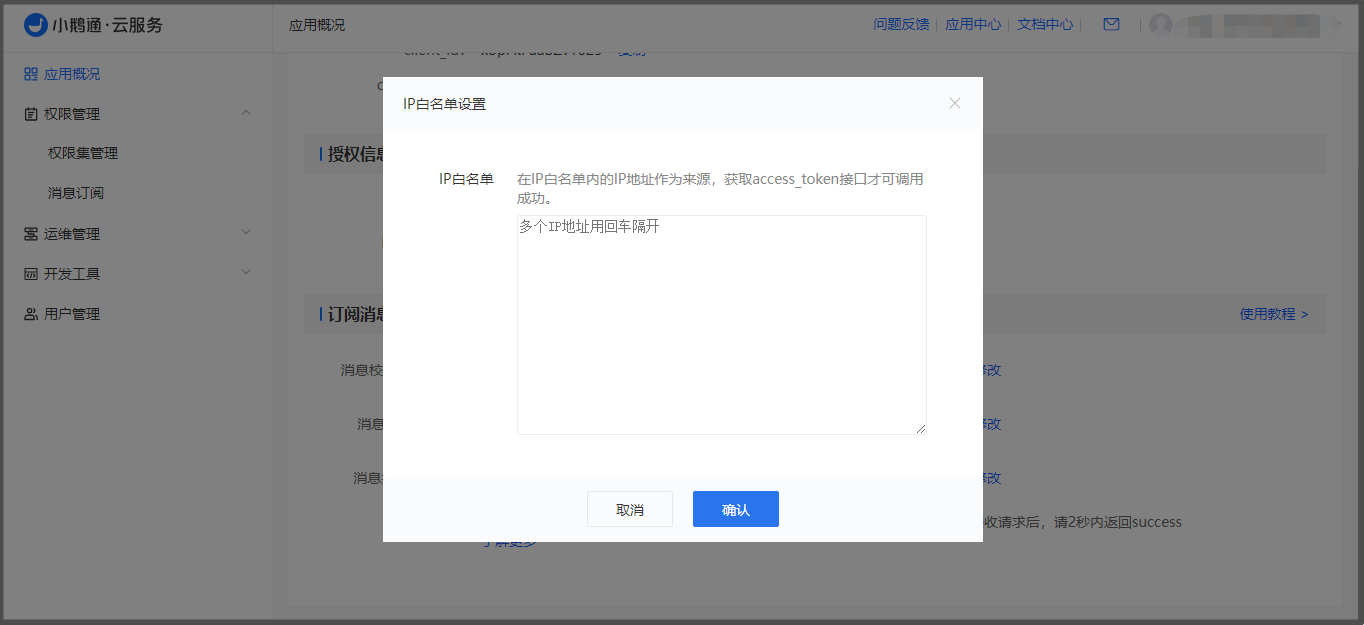This screenshot has width=1364, height=625.
Task: Expand the 开发工具 menu chevron
Action: [247, 272]
